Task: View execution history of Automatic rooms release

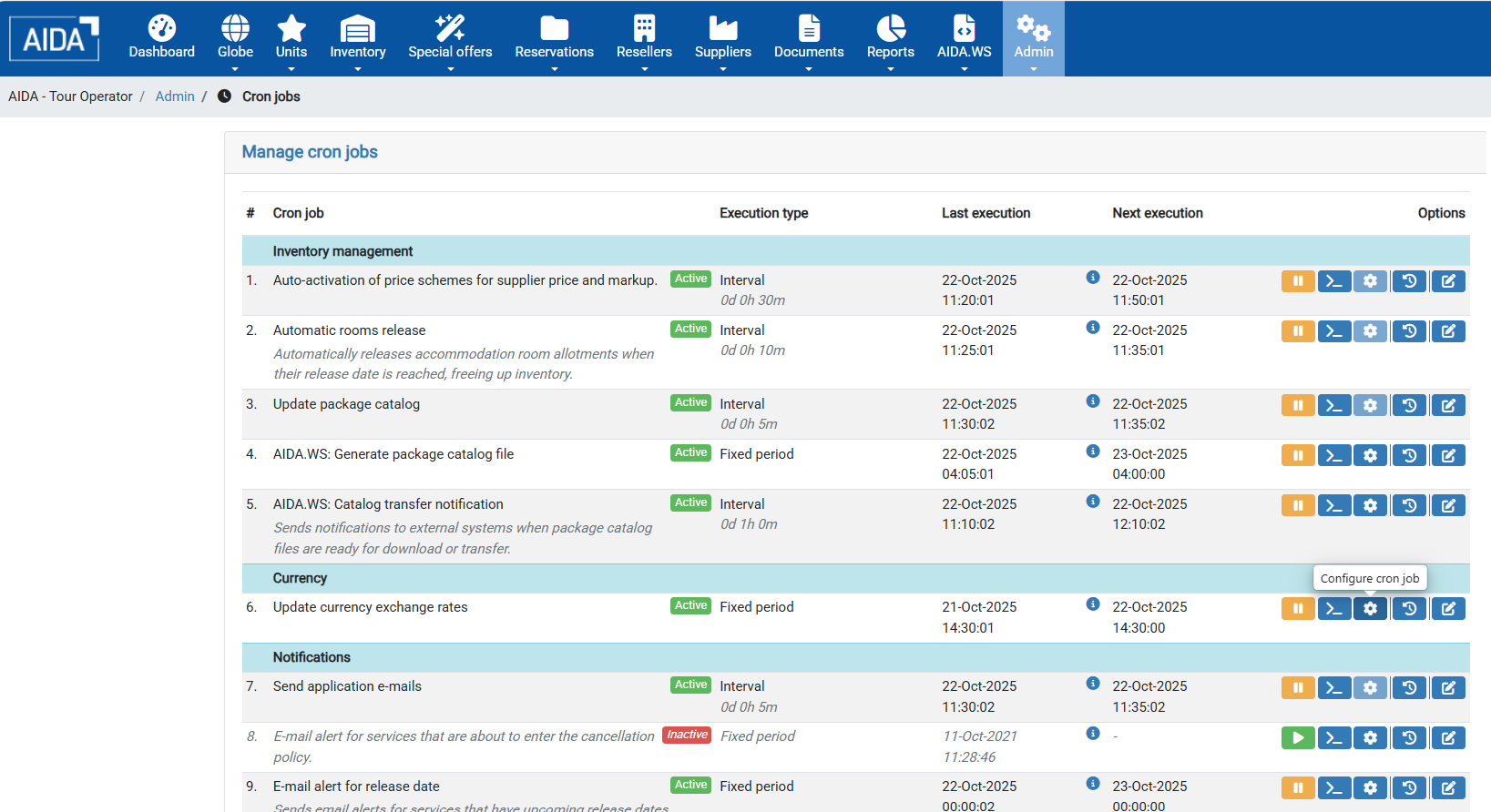Action: click(1409, 331)
